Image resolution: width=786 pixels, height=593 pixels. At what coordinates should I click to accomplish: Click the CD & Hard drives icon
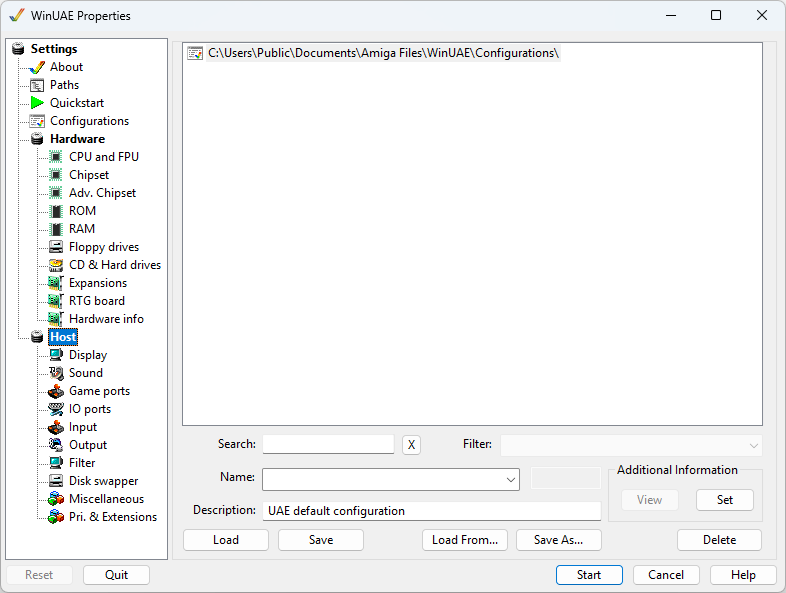(56, 265)
